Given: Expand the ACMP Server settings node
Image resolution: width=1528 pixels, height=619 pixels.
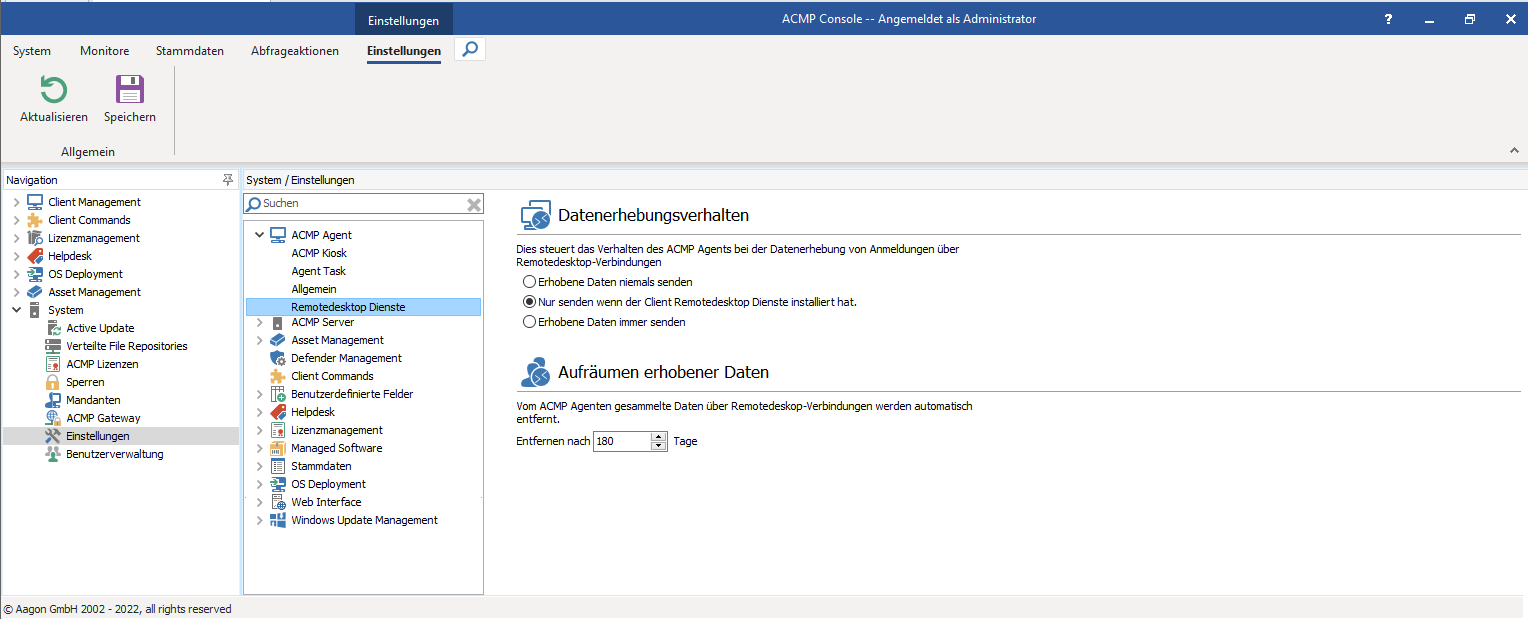Looking at the screenshot, I should tap(260, 322).
